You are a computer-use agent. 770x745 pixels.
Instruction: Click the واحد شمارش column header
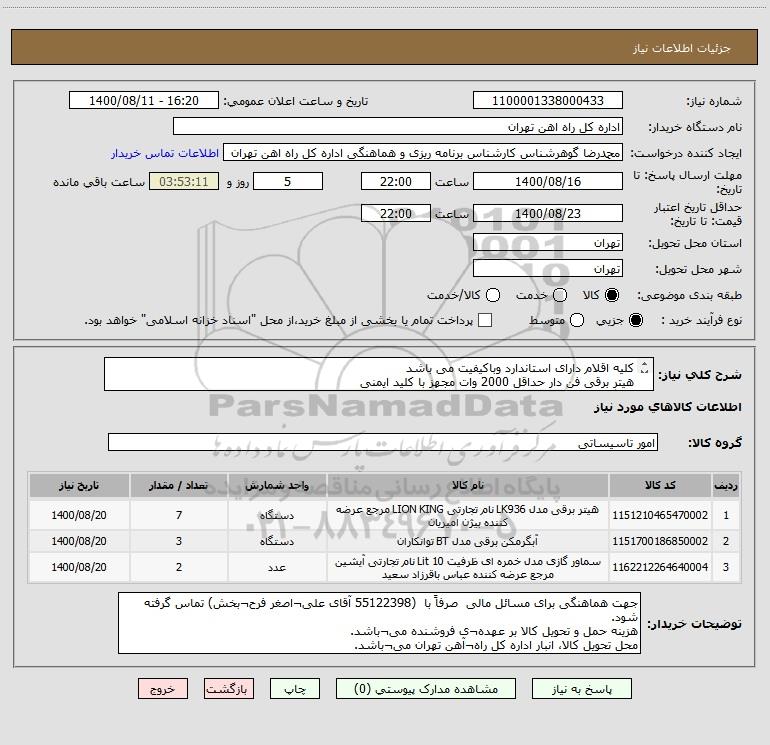pyautogui.click(x=277, y=485)
